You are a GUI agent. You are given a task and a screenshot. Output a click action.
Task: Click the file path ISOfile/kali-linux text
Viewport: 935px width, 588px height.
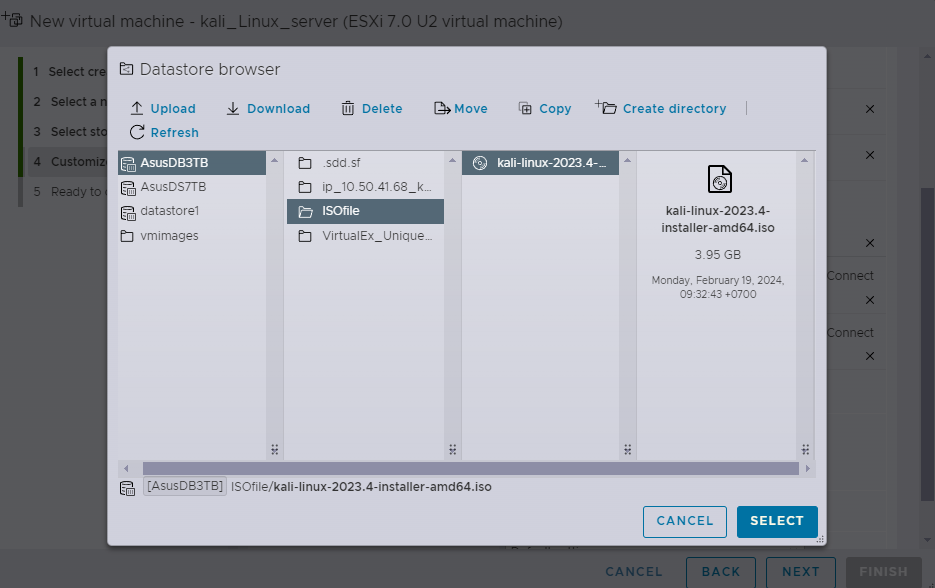coord(361,487)
